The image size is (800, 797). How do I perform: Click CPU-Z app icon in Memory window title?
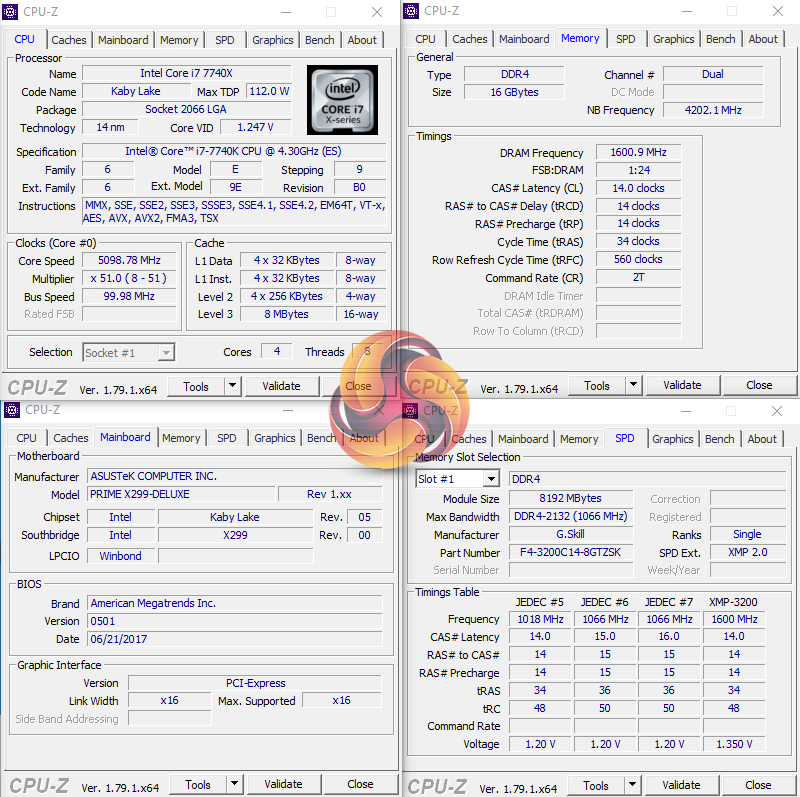411,10
